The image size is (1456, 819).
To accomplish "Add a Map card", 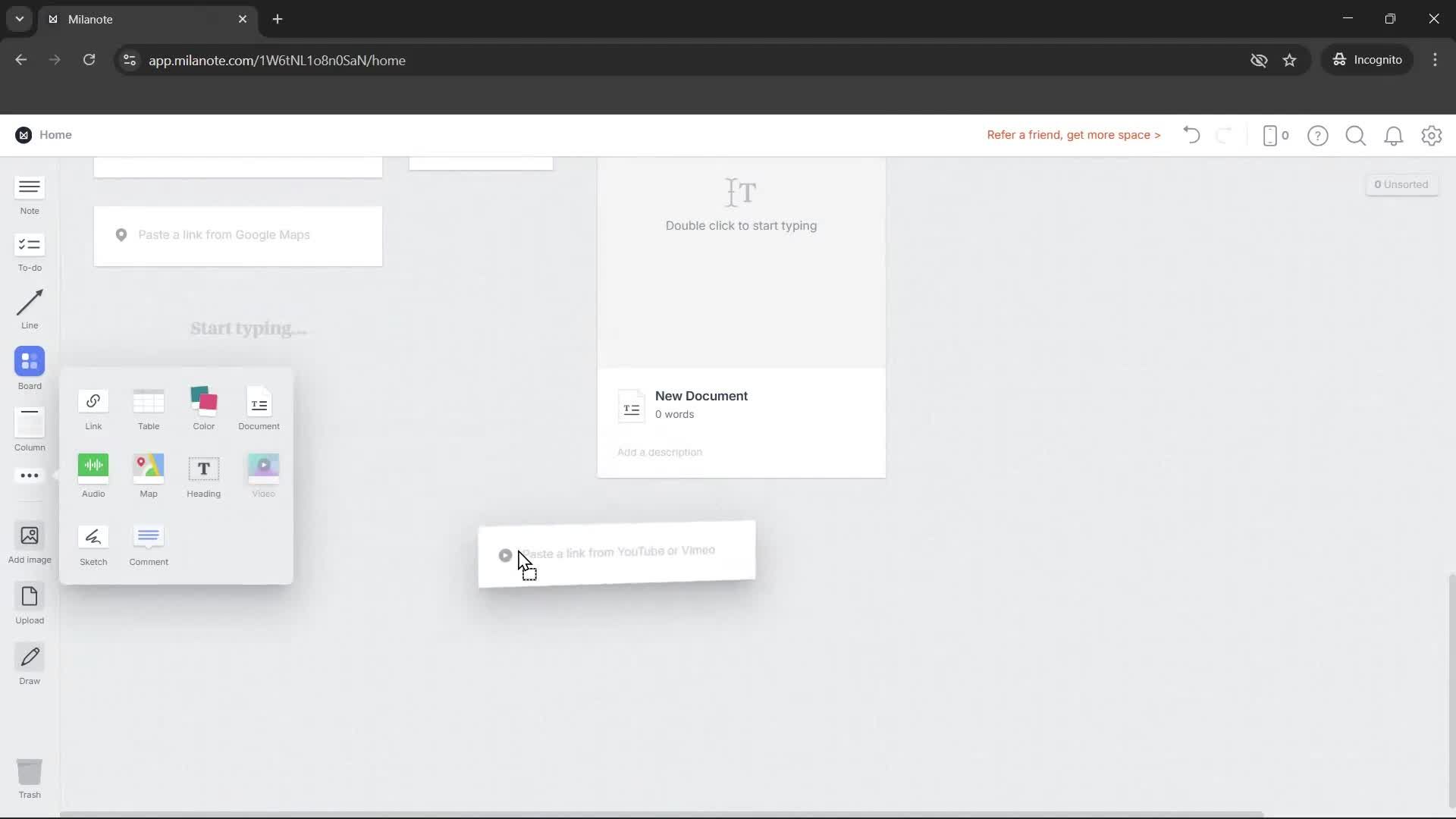I will click(148, 475).
